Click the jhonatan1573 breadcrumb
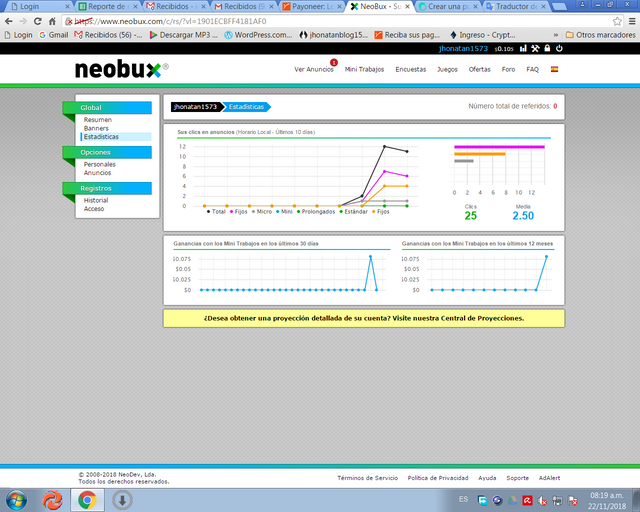 [196, 107]
